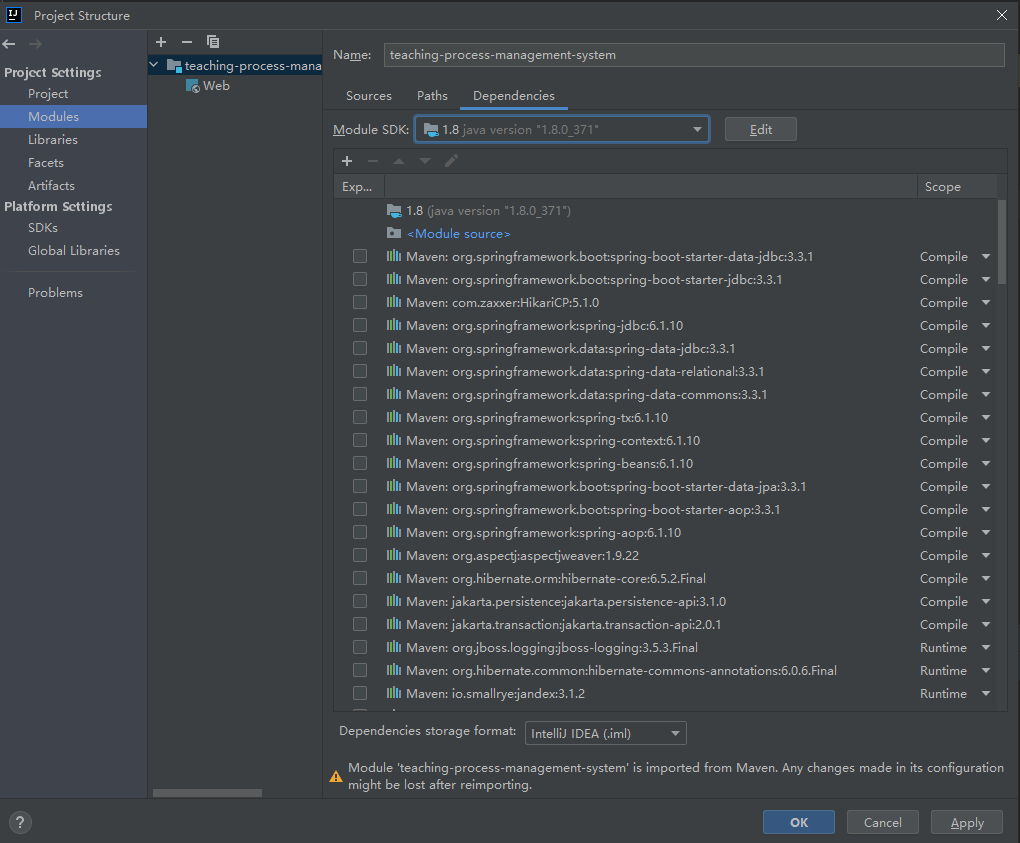
Task: Click the forward navigation arrow
Action: [35, 44]
